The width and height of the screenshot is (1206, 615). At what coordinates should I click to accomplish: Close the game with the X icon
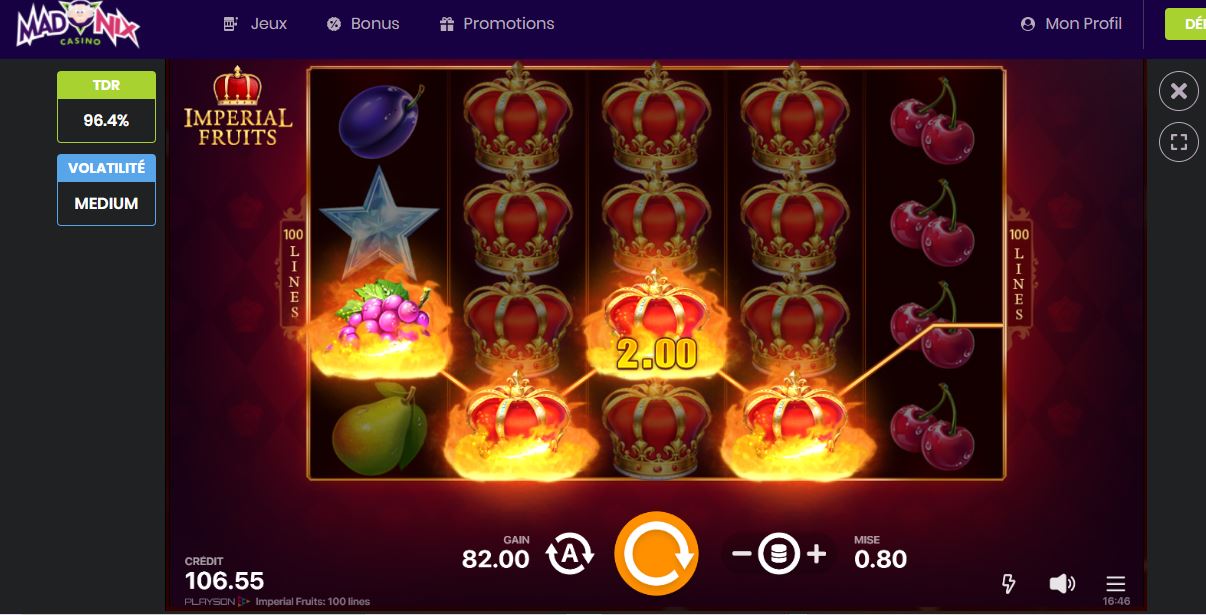1179,91
